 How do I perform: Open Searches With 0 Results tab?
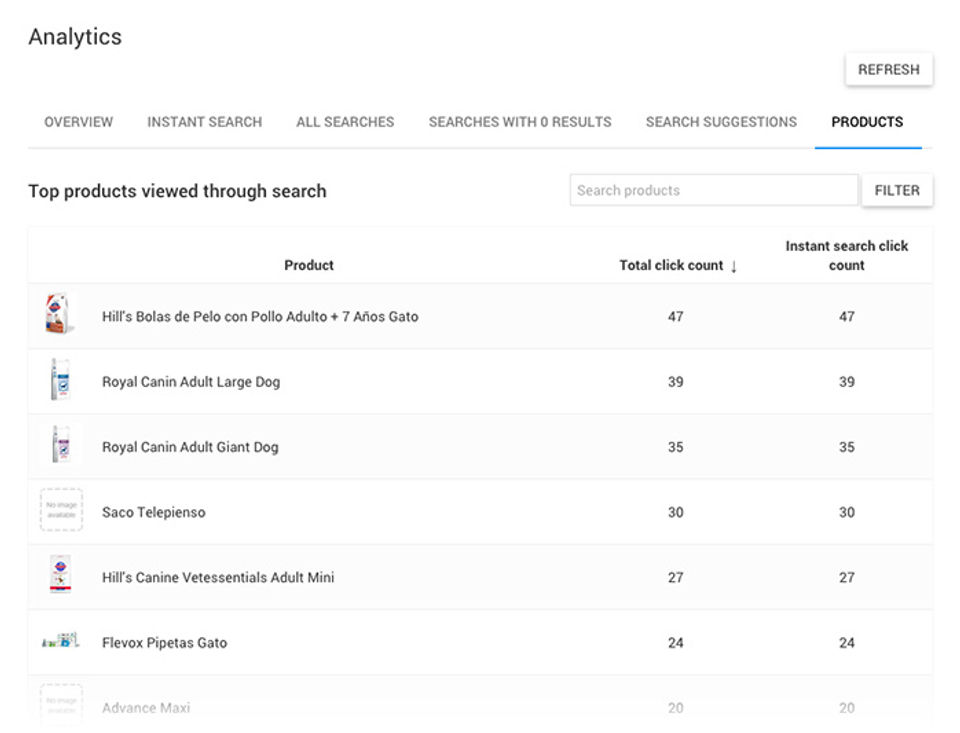(520, 122)
